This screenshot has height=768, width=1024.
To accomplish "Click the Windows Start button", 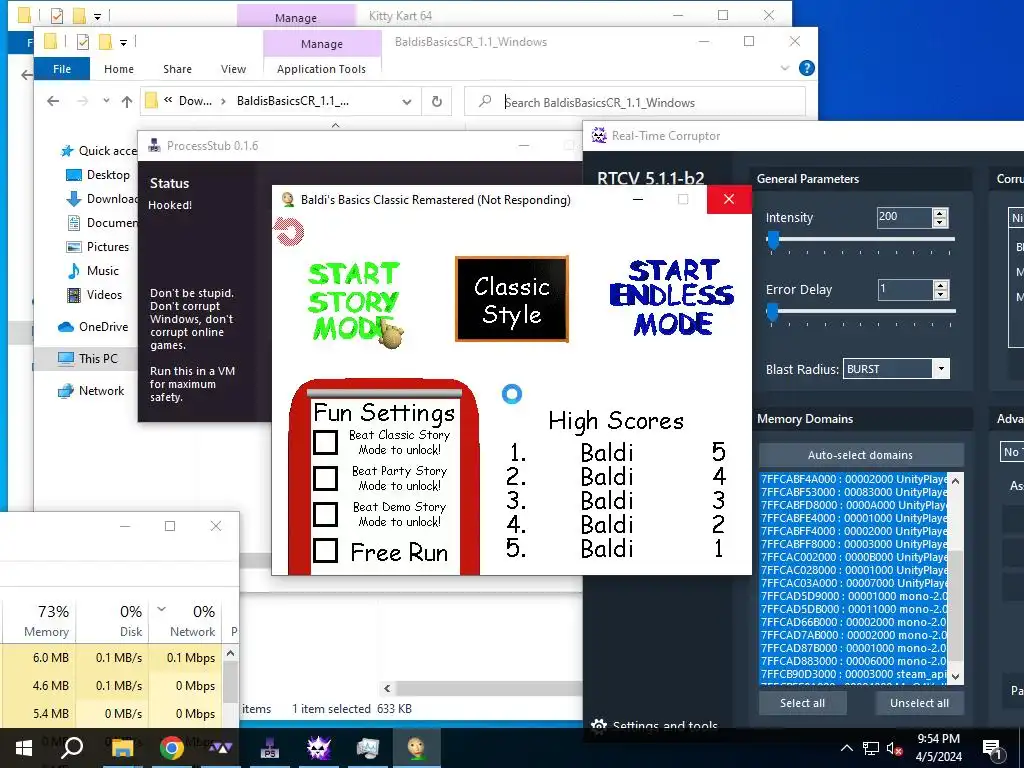I will [24, 748].
